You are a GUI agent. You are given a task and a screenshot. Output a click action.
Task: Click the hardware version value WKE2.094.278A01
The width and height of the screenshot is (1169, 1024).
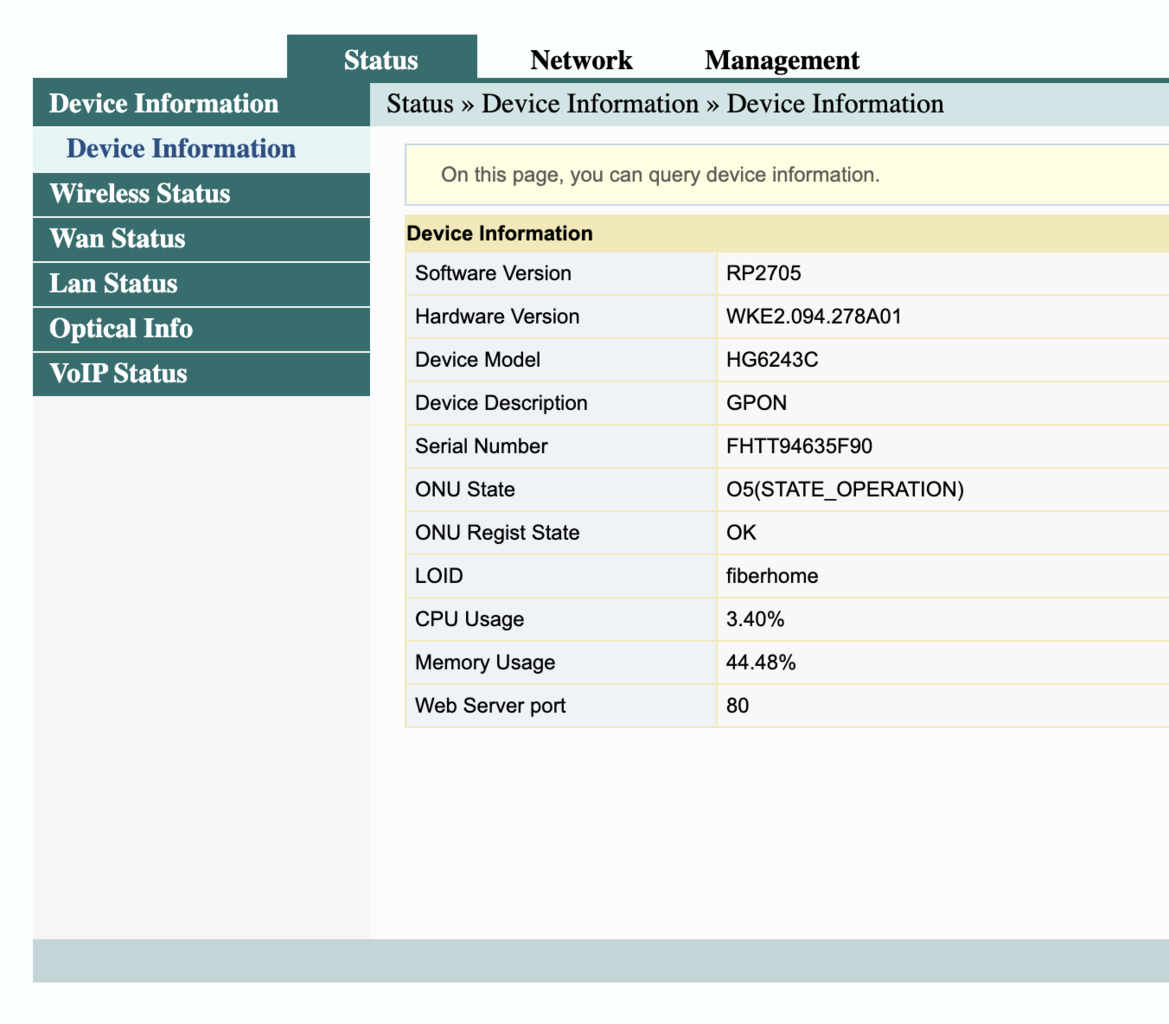click(816, 316)
